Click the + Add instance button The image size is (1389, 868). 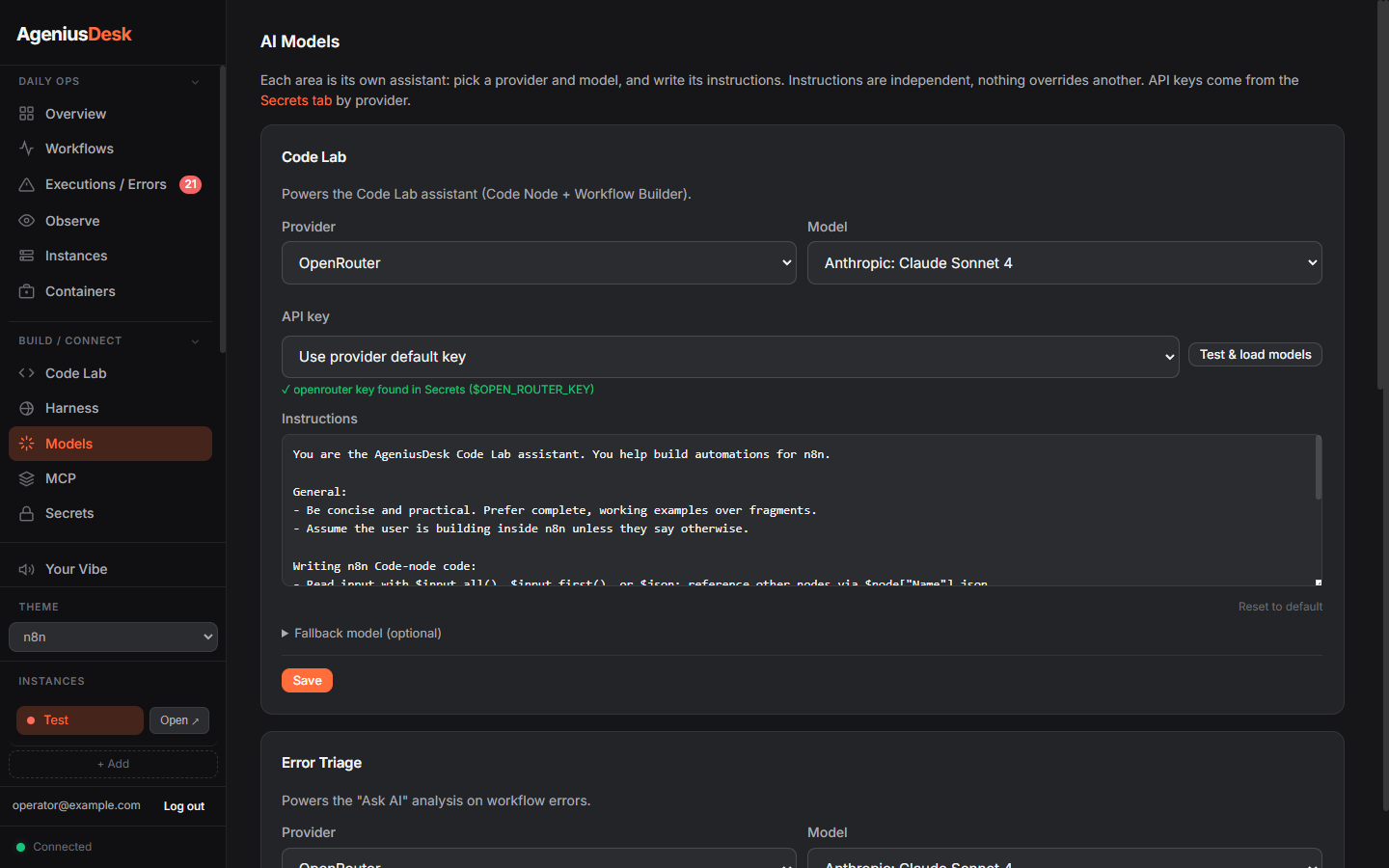point(113,764)
